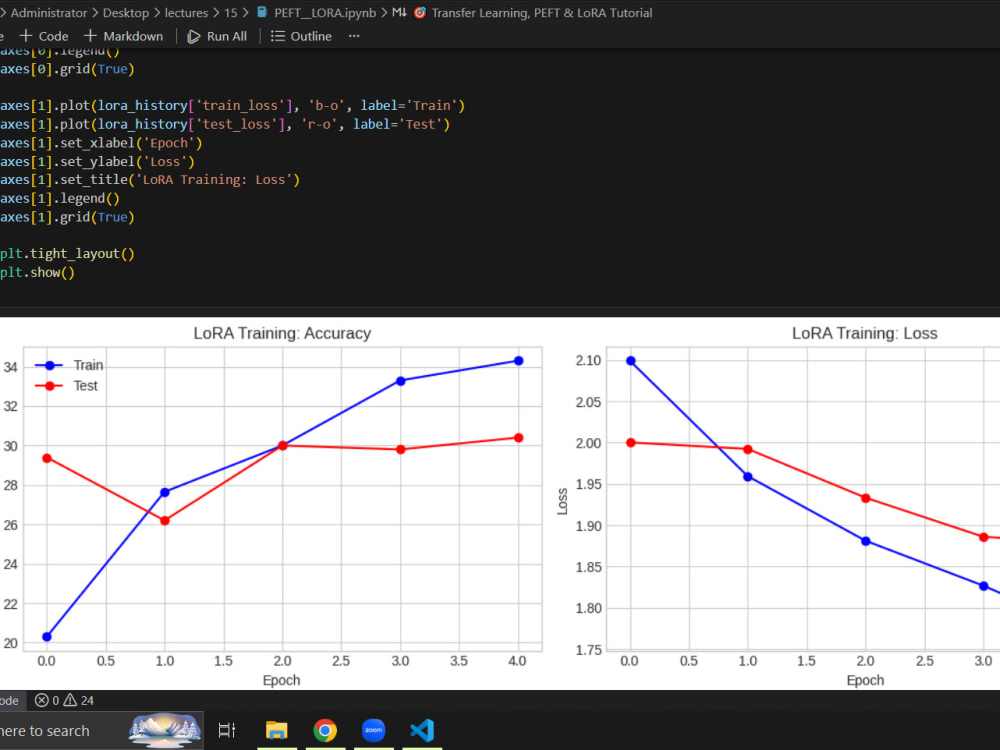
Task: Click the Test legend entry in Accuracy chart
Action: click(66, 386)
